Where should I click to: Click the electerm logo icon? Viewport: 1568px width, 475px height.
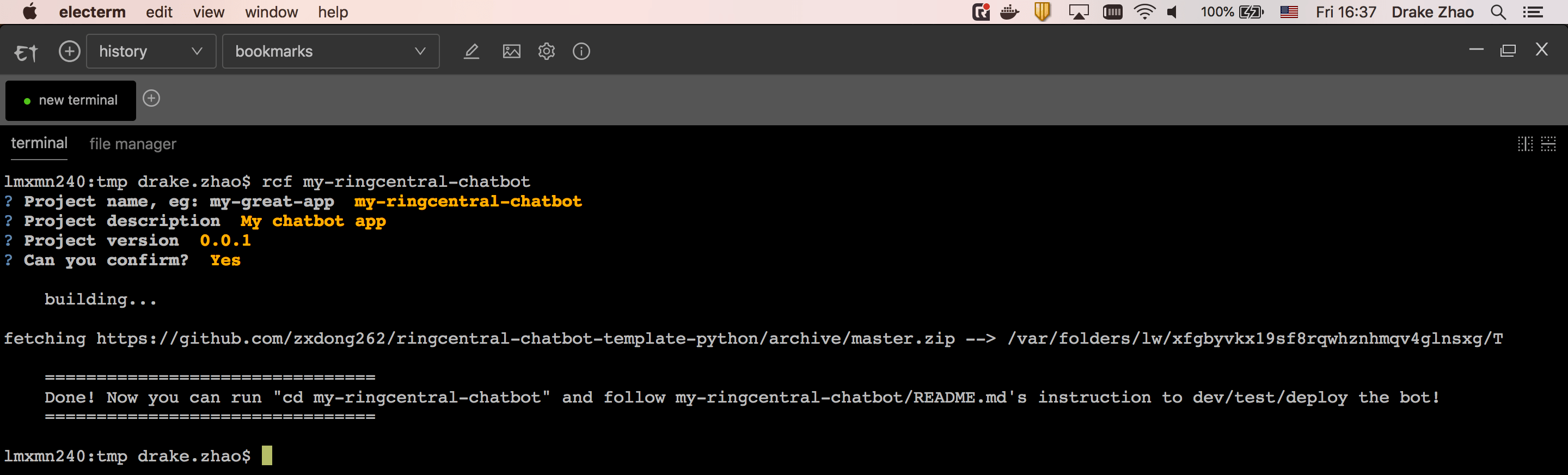(24, 52)
